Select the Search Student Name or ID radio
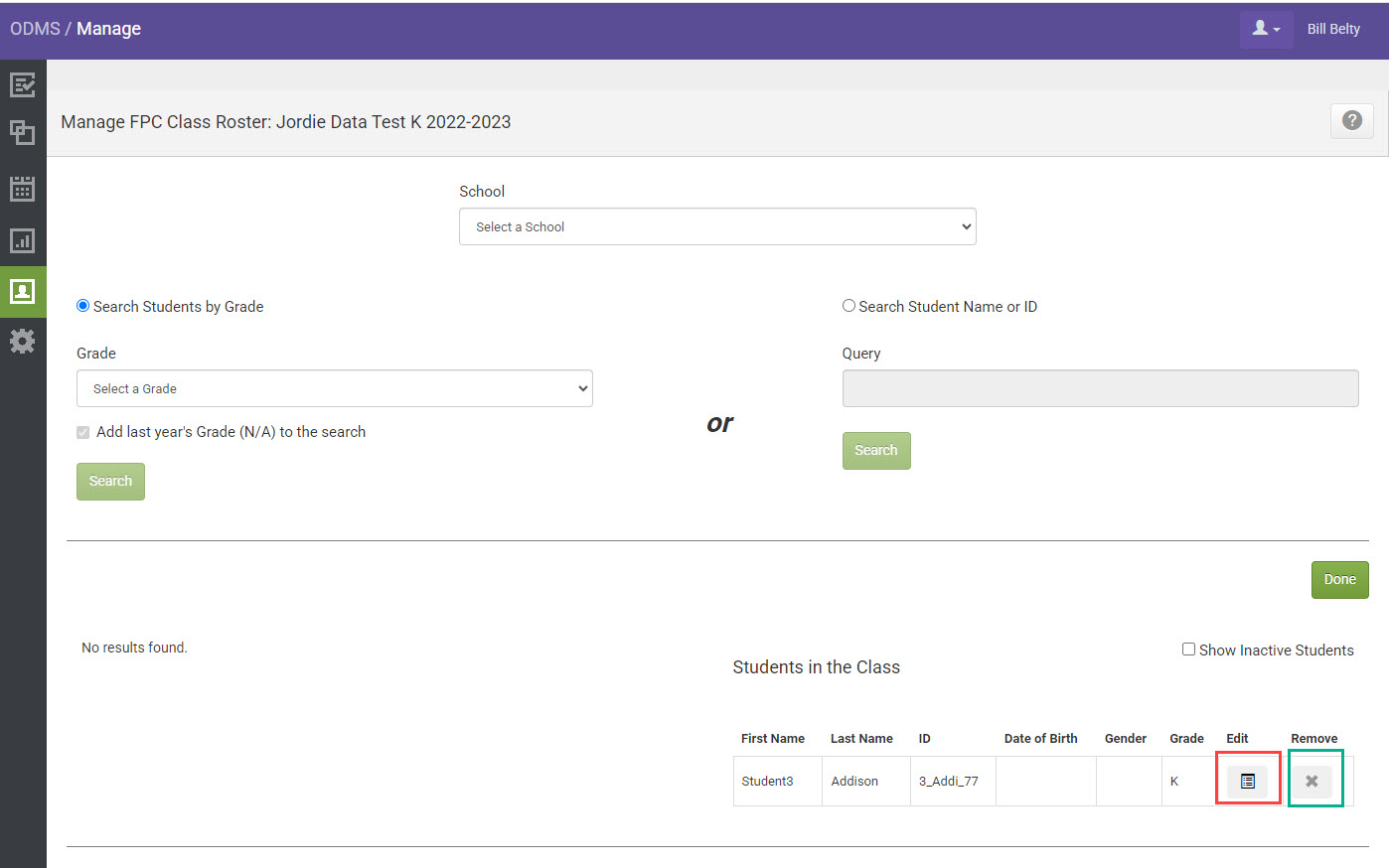This screenshot has width=1389, height=868. (849, 305)
